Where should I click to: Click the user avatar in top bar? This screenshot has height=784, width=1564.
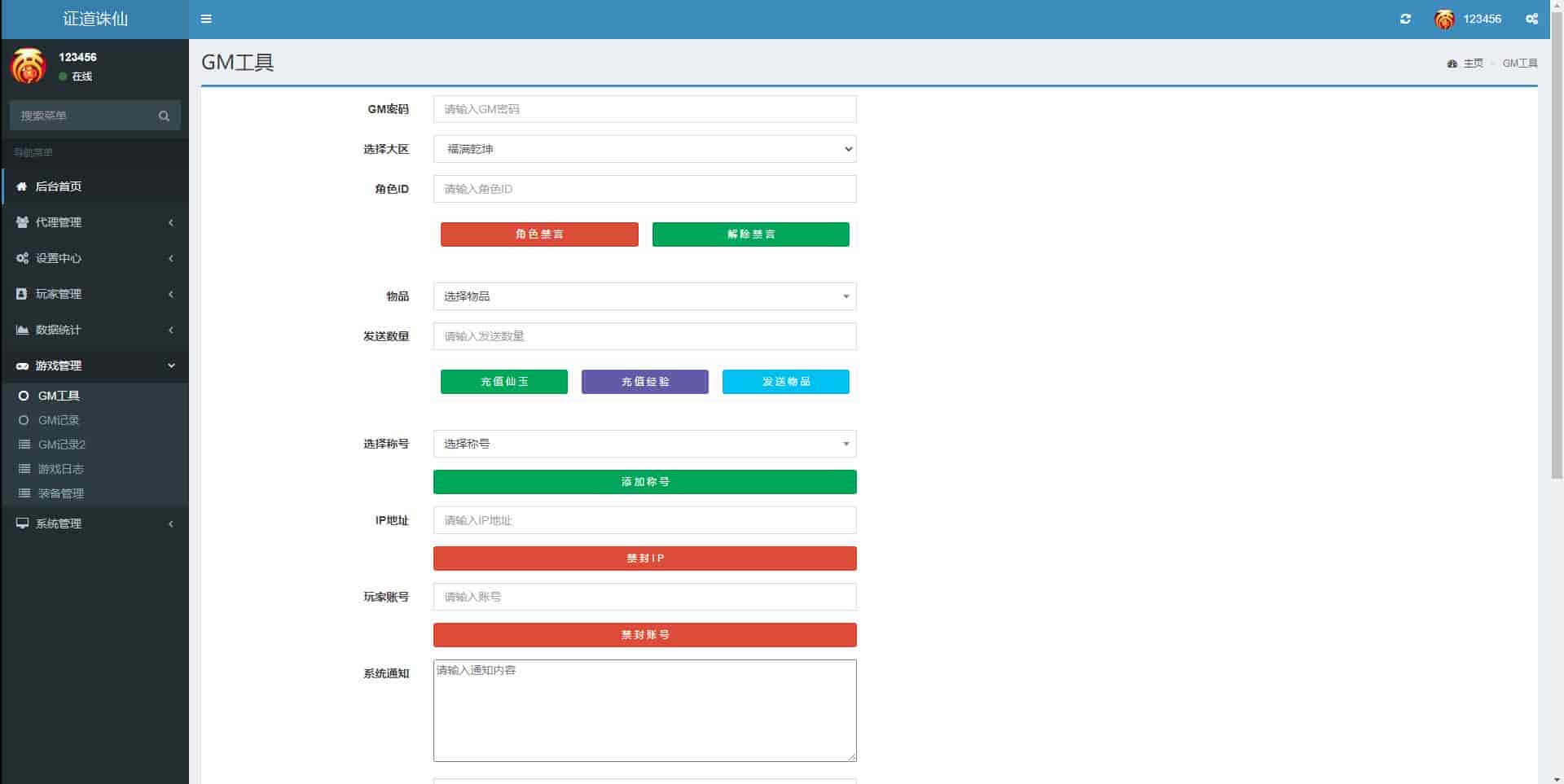click(x=1444, y=20)
